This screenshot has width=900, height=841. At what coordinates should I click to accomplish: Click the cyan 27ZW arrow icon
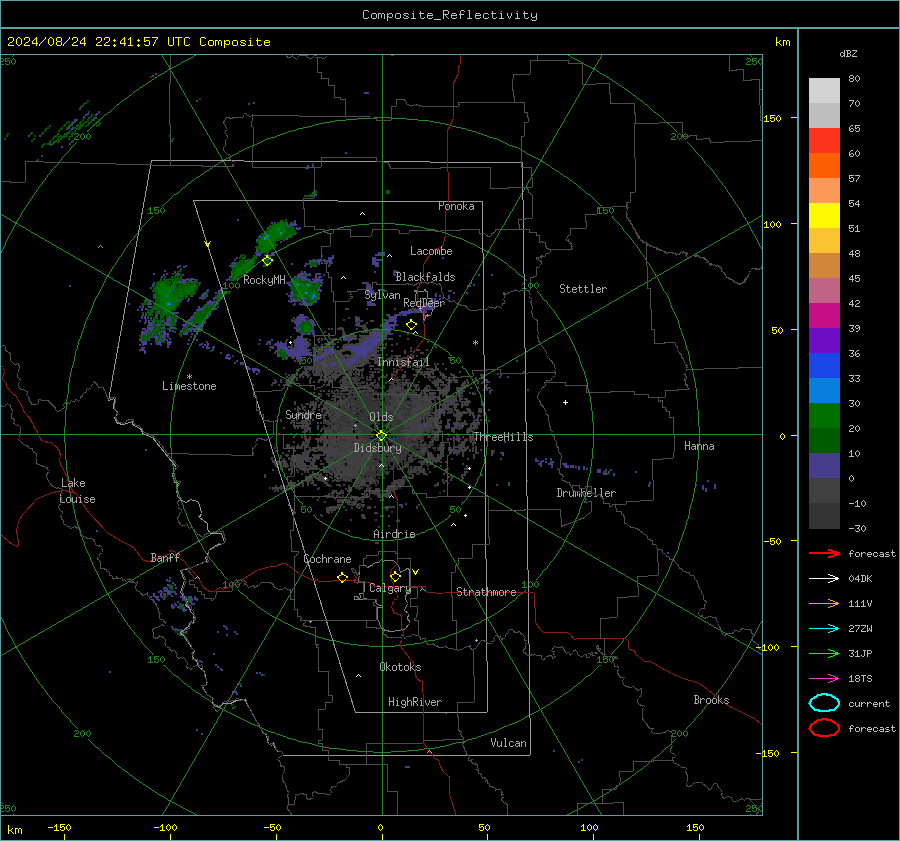point(824,629)
